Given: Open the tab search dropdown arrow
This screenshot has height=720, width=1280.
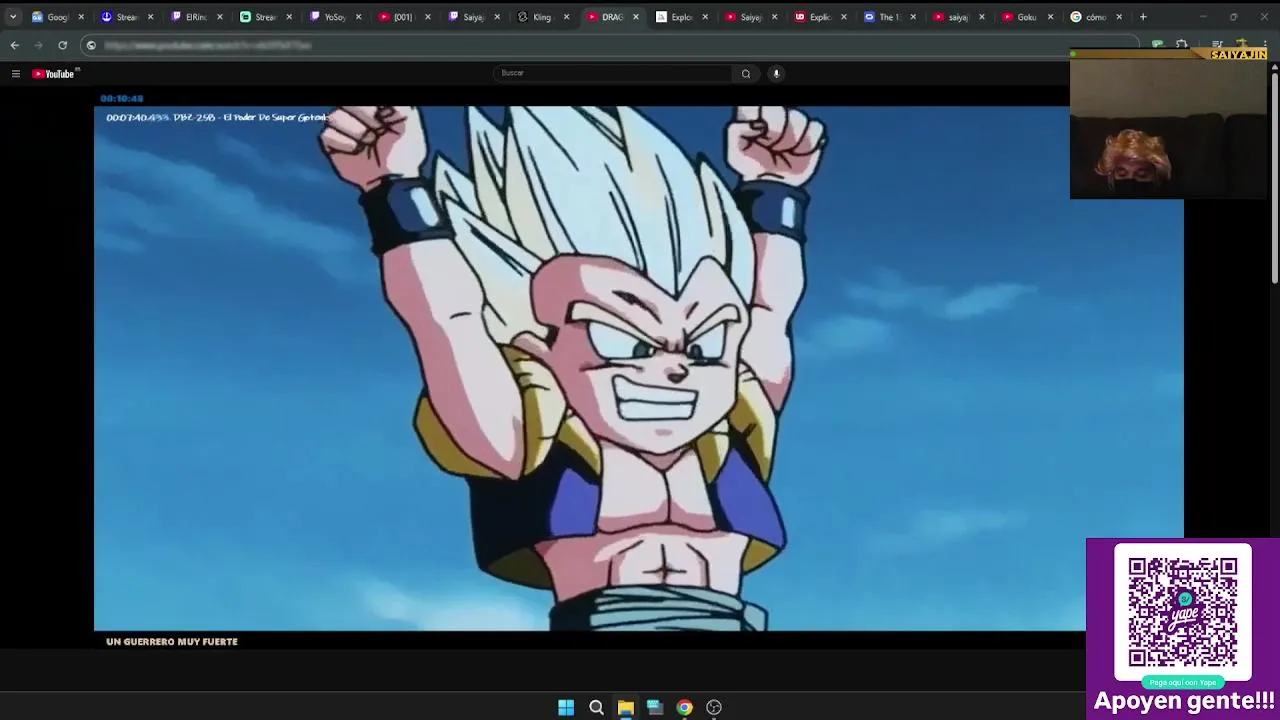Looking at the screenshot, I should tap(13, 17).
